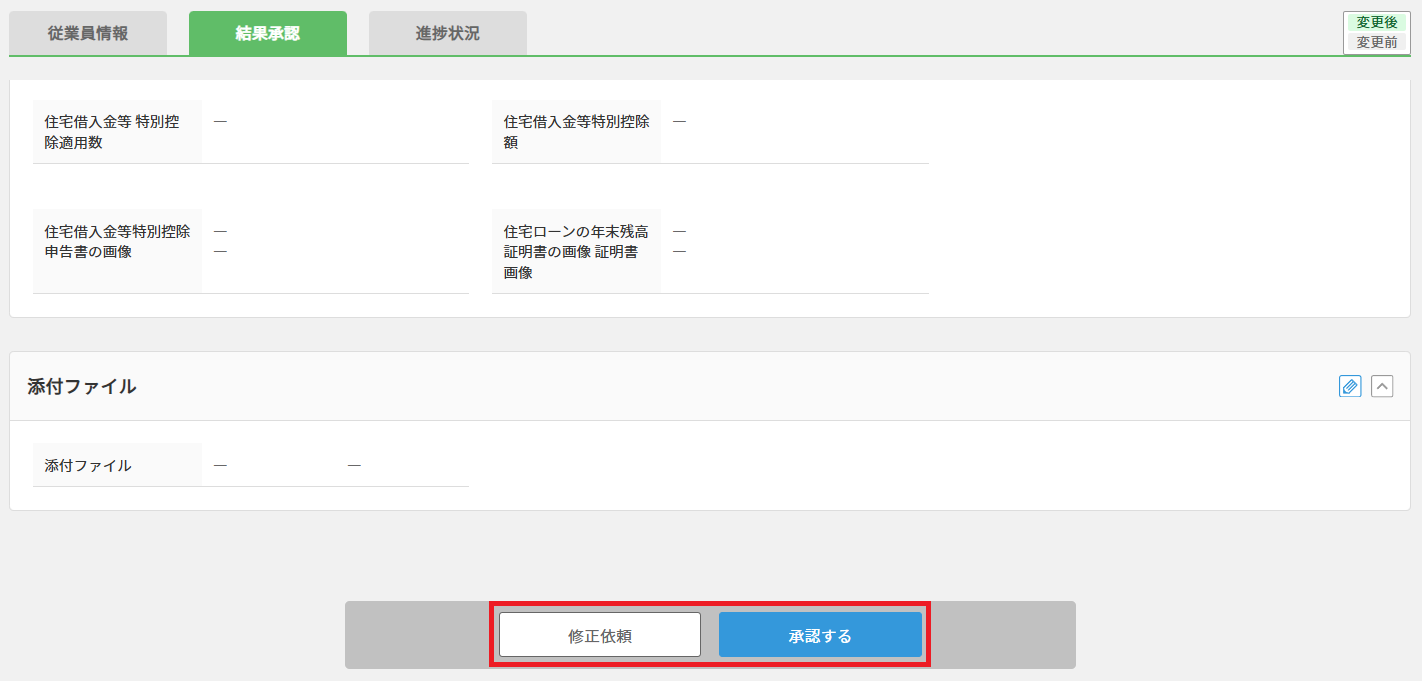The height and width of the screenshot is (681, 1422).
Task: Click the dash value beside 特別控除適用数
Action: pyautogui.click(x=220, y=122)
